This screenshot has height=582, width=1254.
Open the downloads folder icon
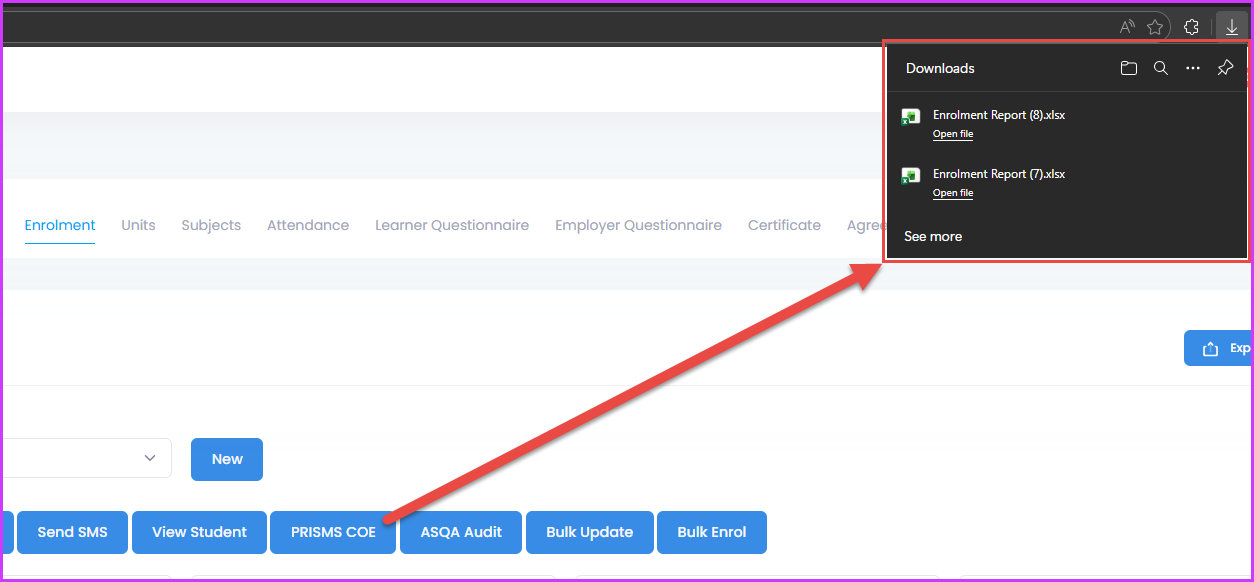(1129, 68)
